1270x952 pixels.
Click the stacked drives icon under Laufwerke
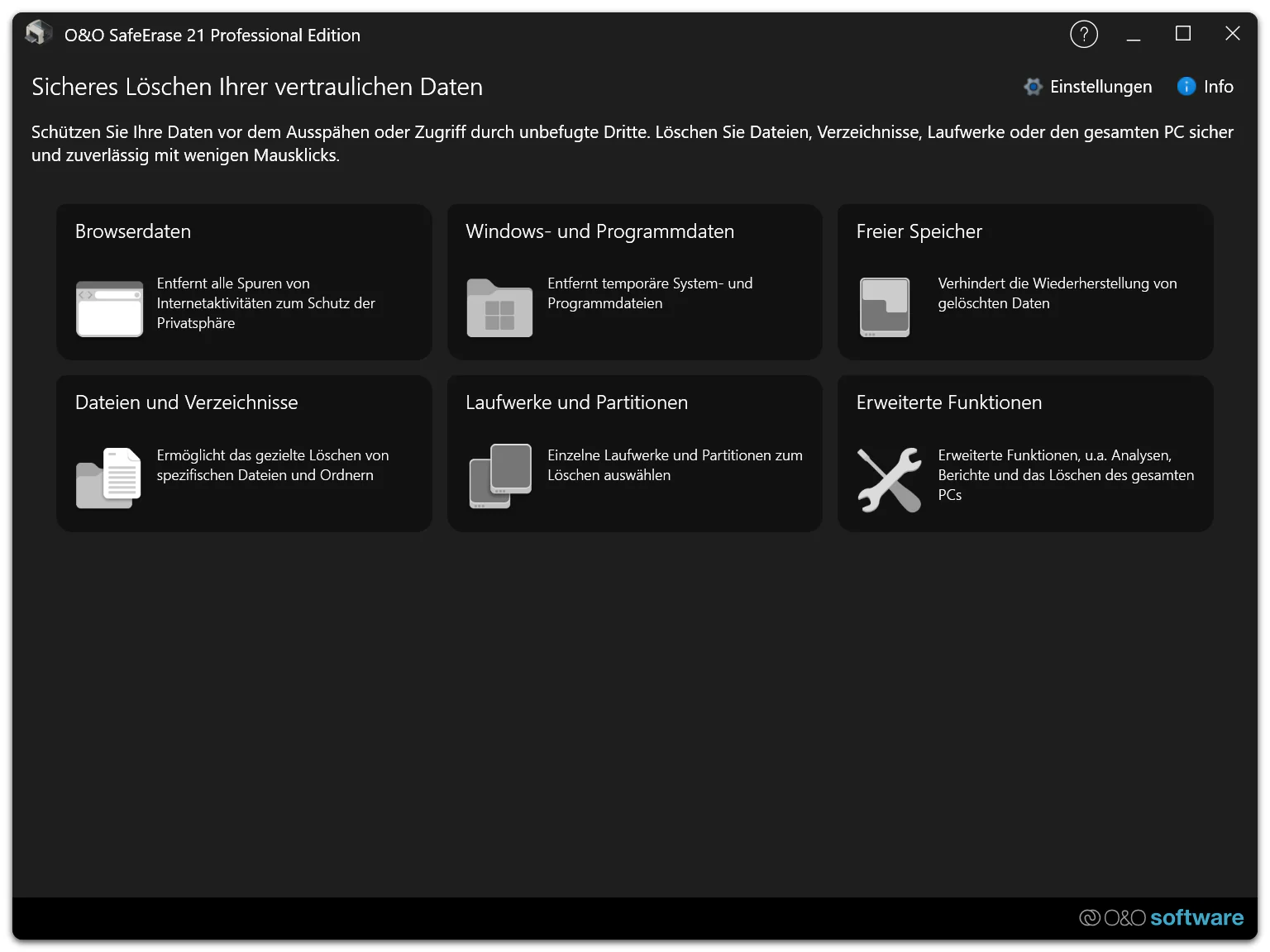point(500,476)
